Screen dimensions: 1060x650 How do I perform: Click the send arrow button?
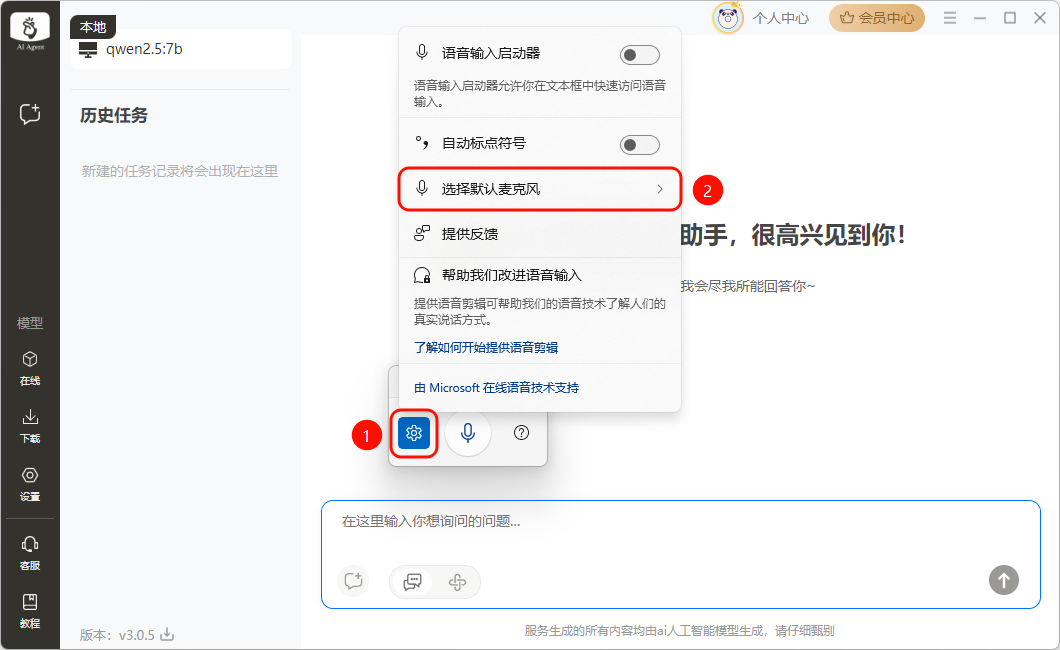click(1004, 579)
